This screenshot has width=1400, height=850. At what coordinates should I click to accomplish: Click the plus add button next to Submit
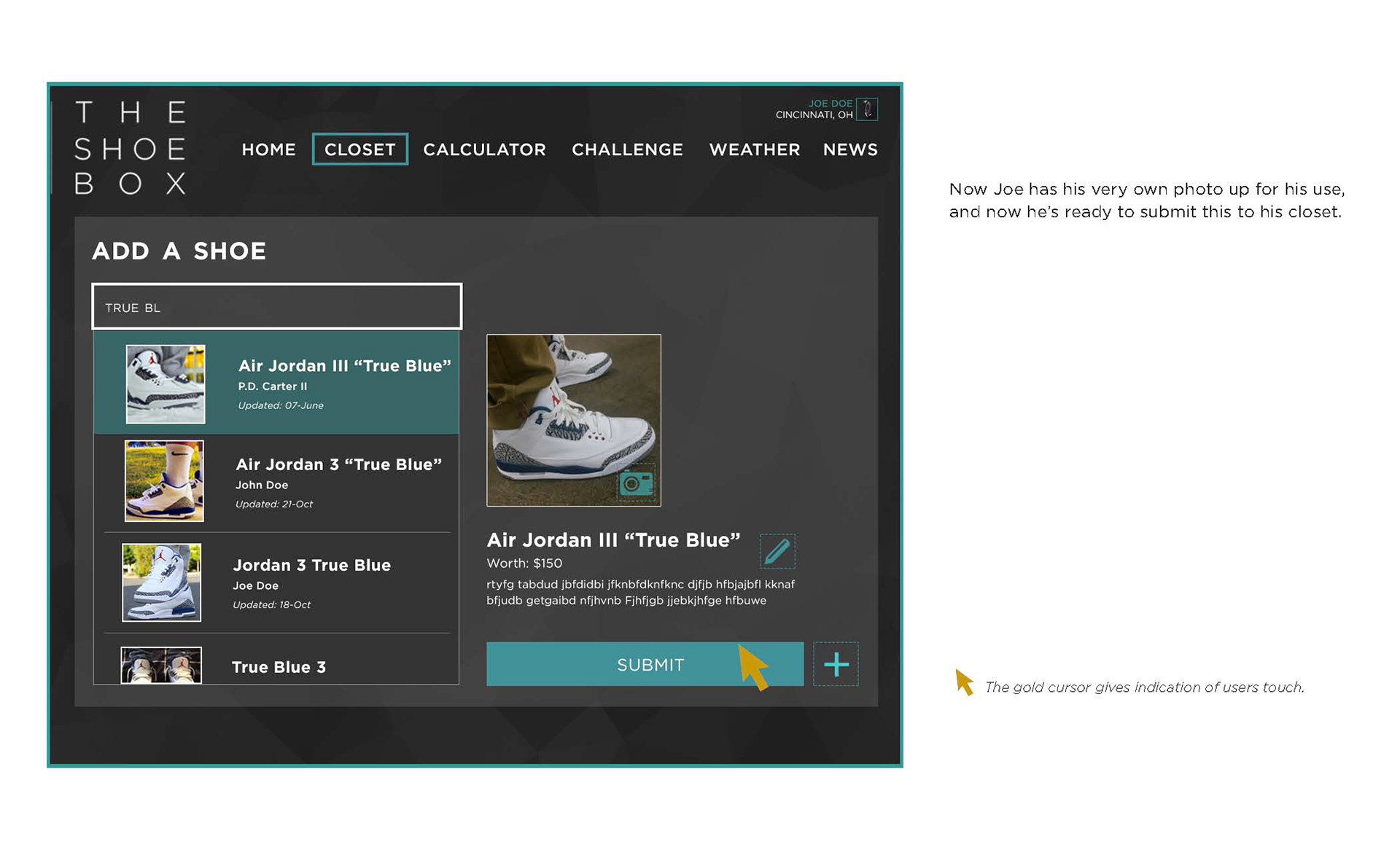click(x=836, y=664)
